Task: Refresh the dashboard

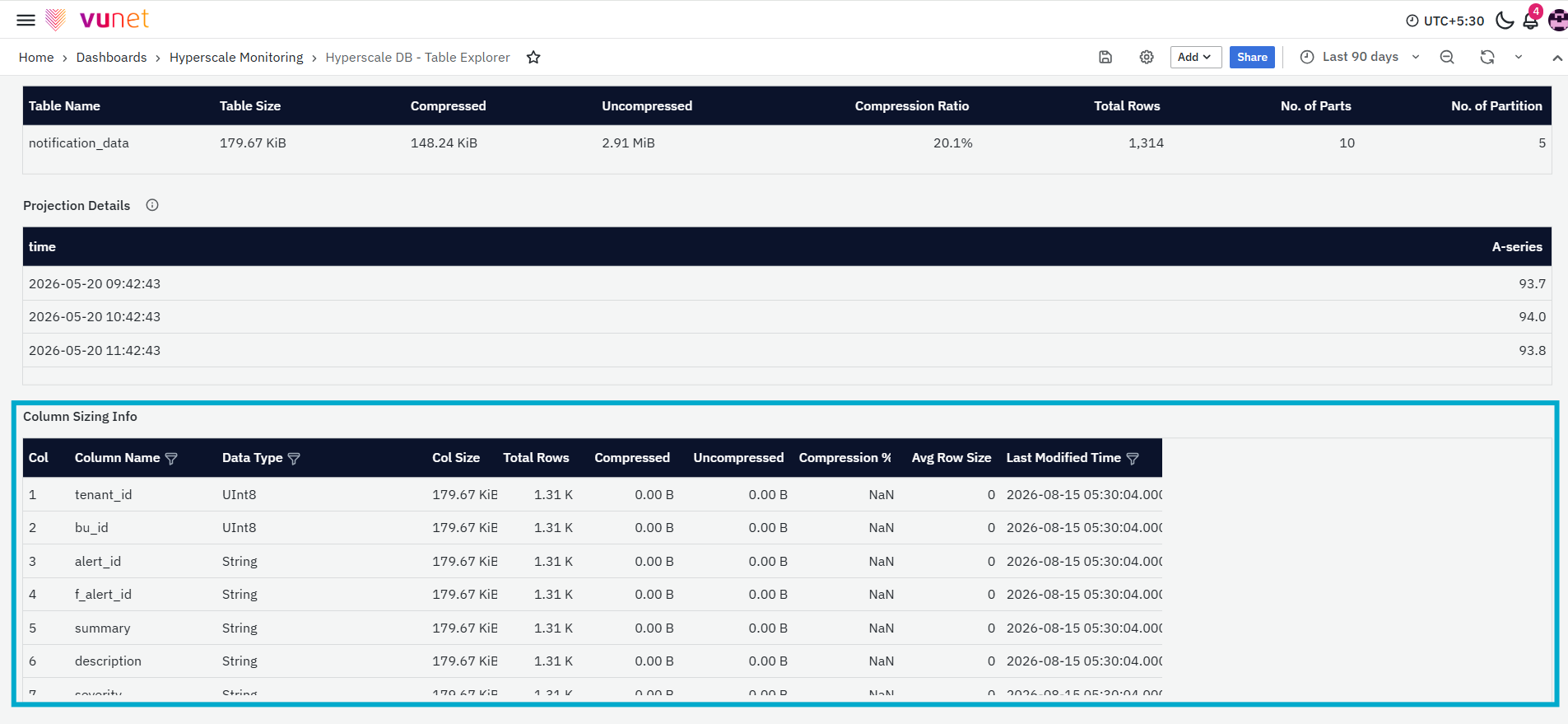Action: tap(1487, 57)
